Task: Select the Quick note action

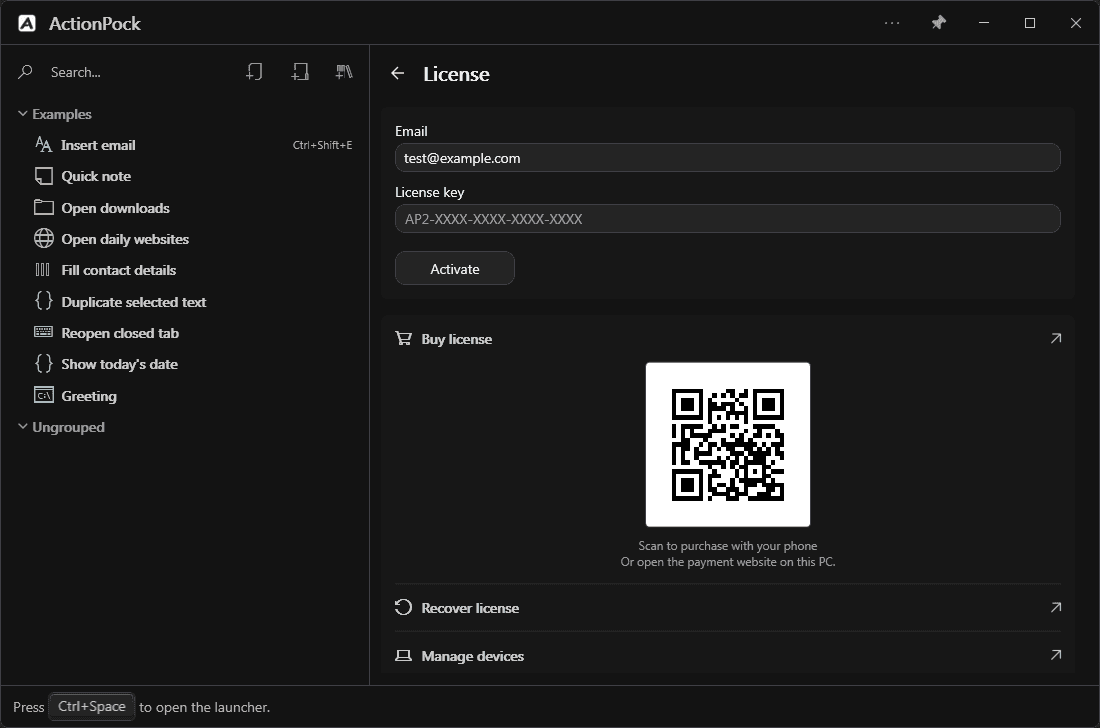Action: point(185,176)
